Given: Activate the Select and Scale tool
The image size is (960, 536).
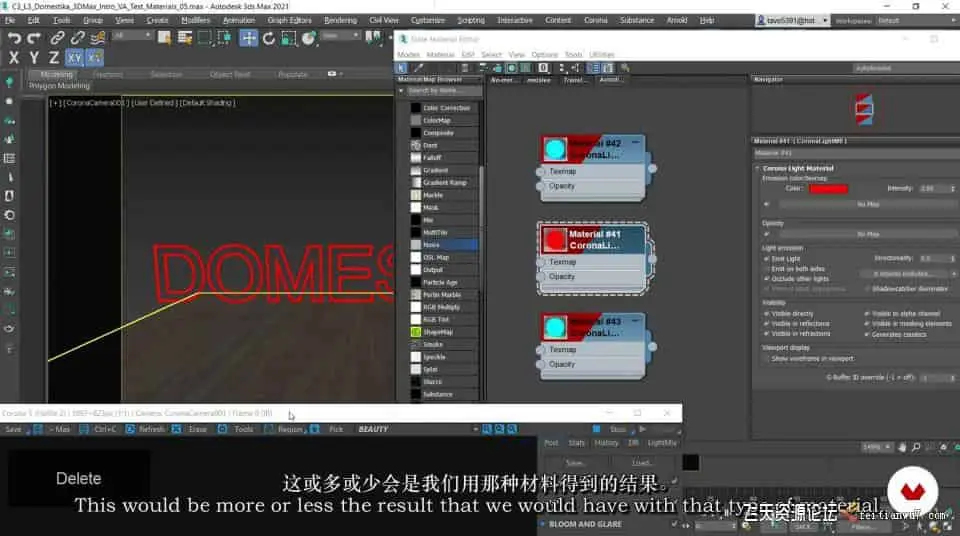Looking at the screenshot, I should pos(288,38).
